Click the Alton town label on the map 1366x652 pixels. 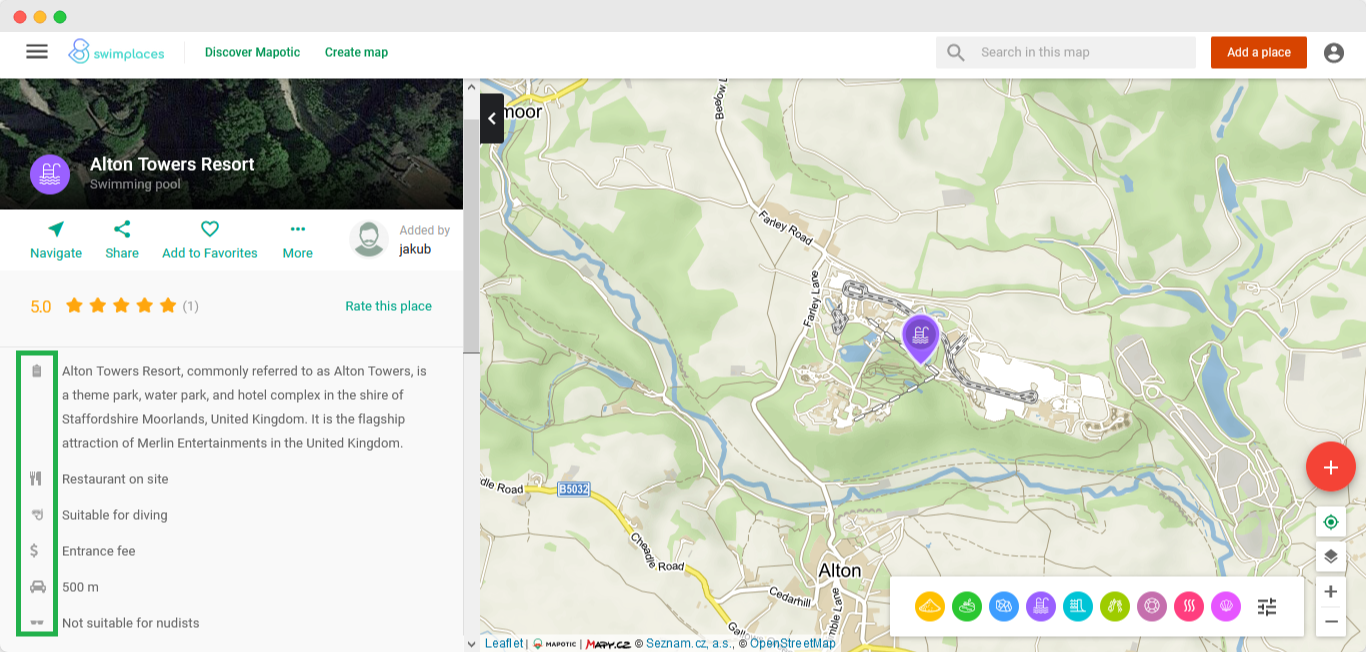point(840,571)
